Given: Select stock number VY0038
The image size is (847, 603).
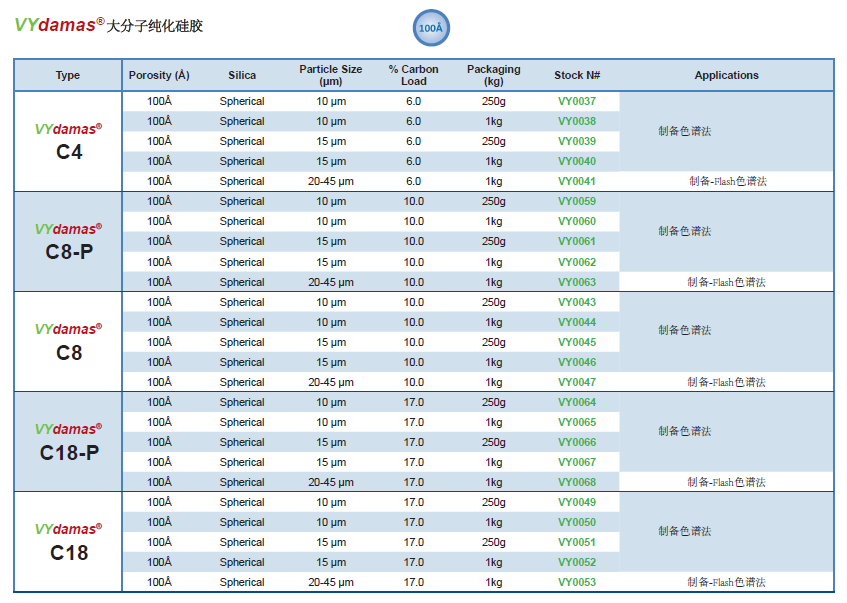Looking at the screenshot, I should click(x=576, y=121).
